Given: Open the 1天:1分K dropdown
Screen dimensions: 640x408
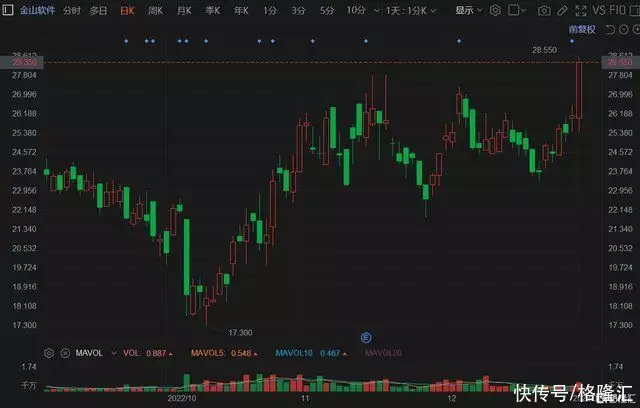Looking at the screenshot, I should [411, 11].
